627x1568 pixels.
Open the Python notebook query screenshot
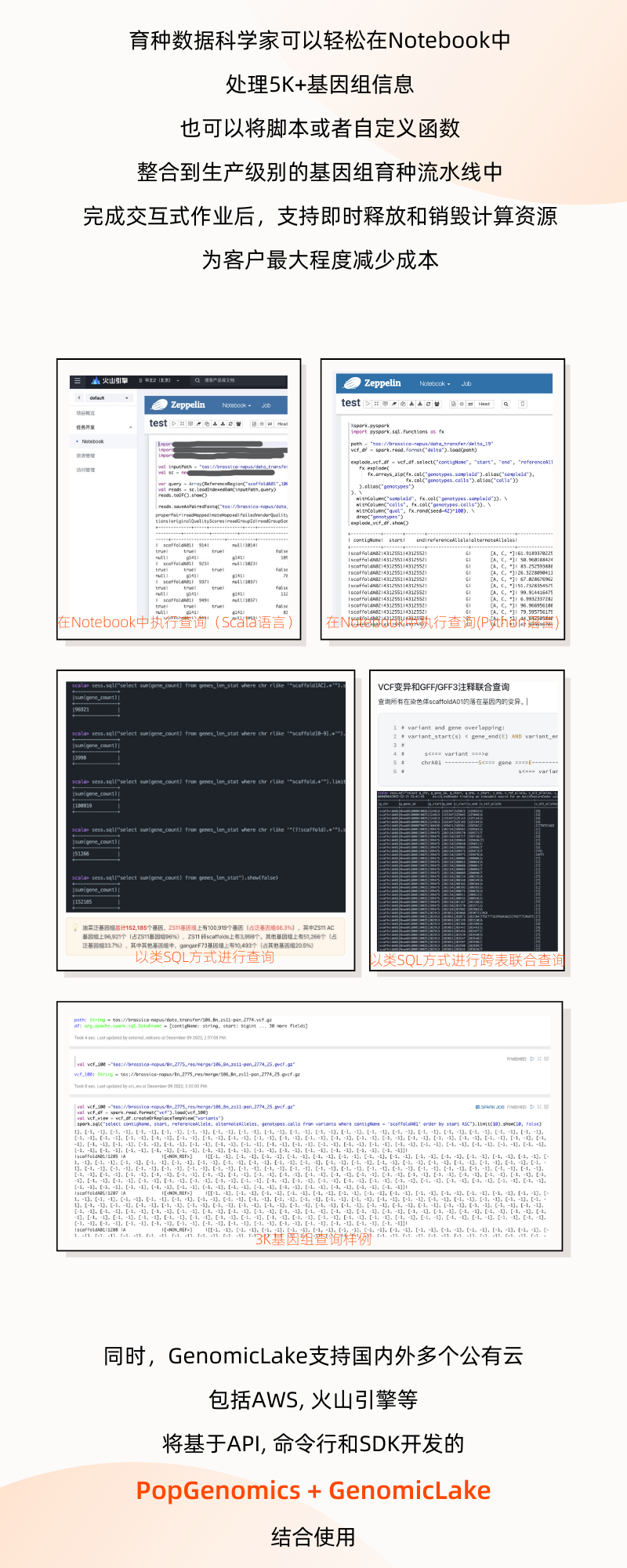(443, 499)
